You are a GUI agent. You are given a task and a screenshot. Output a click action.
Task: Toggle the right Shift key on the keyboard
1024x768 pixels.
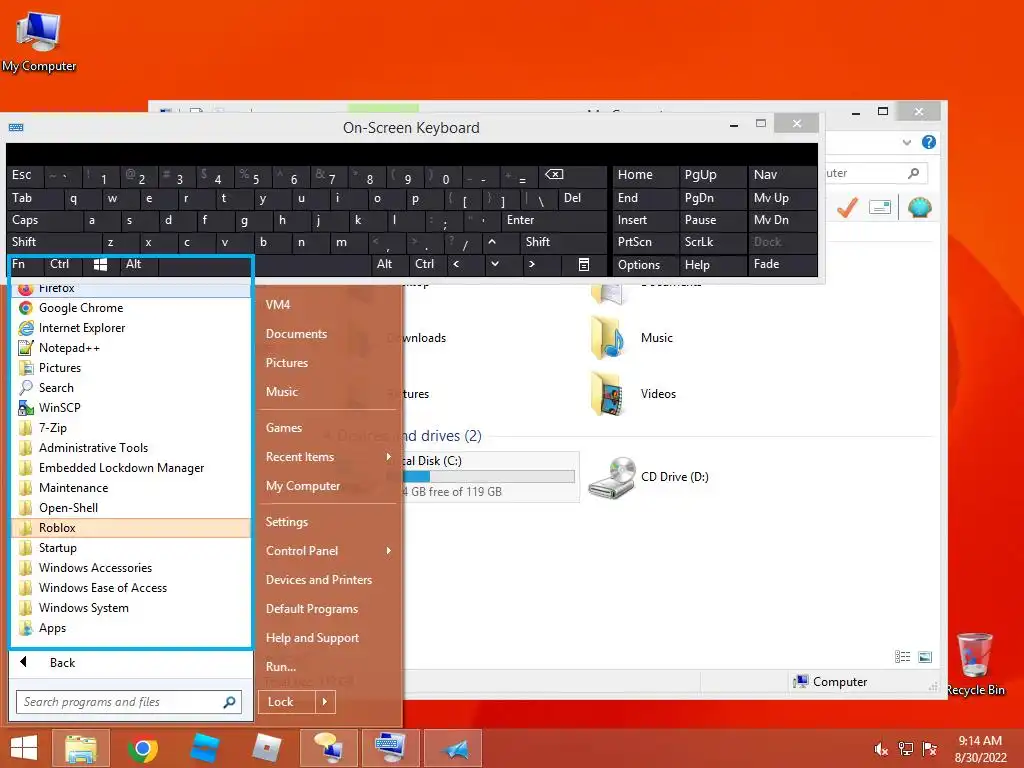[x=563, y=242]
